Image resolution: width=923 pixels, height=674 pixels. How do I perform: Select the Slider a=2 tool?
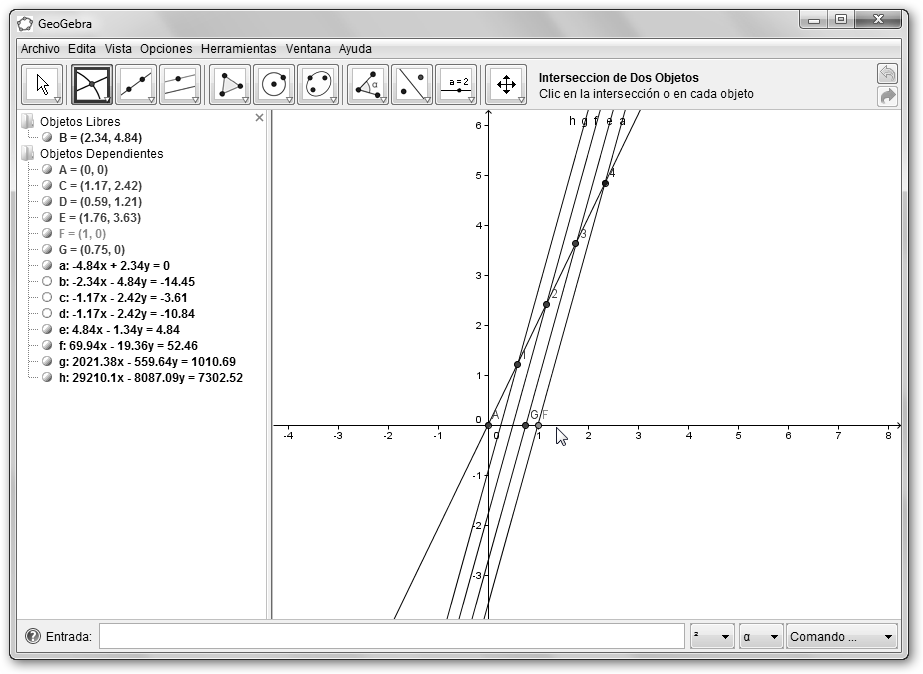pyautogui.click(x=458, y=85)
